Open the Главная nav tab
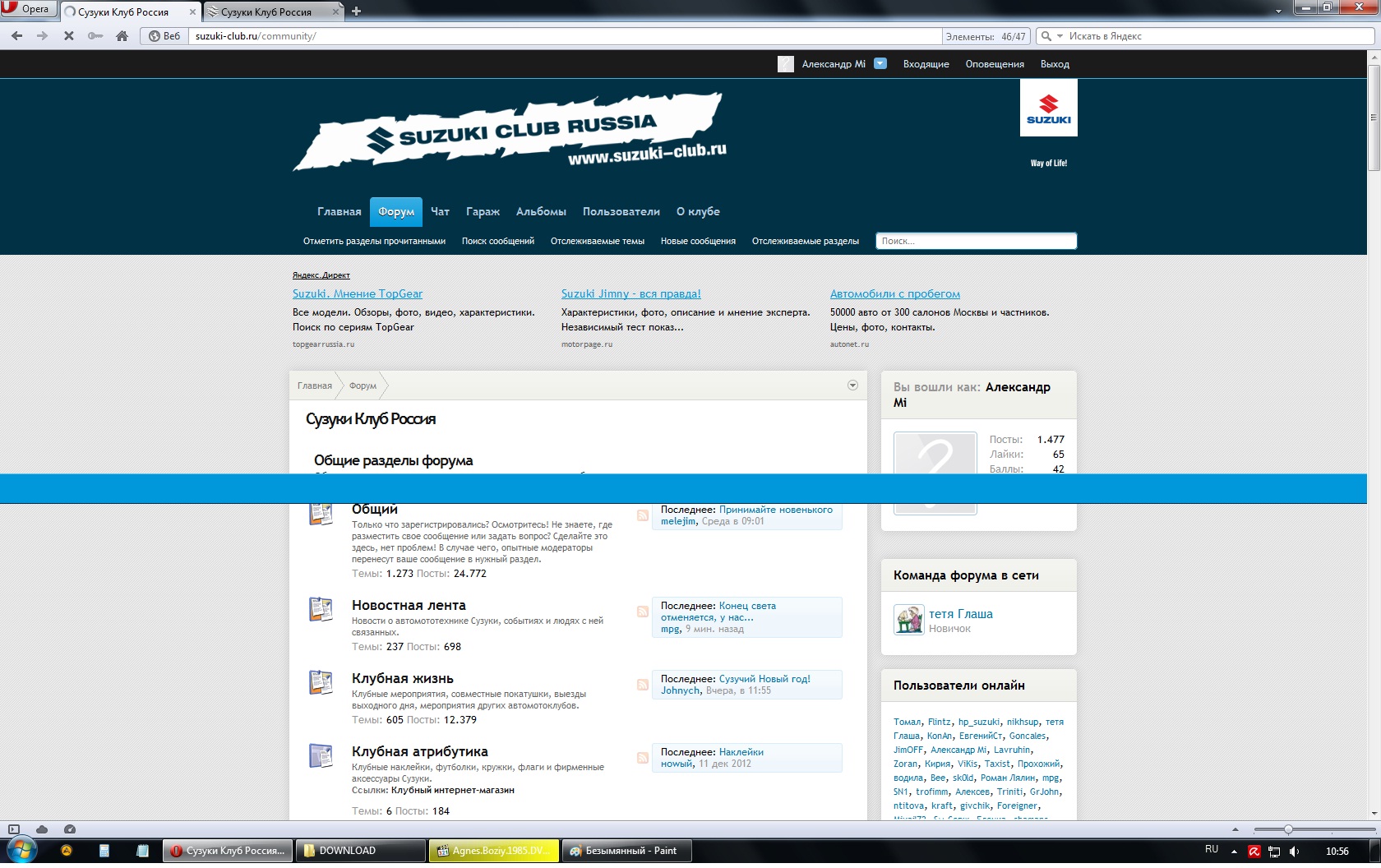Viewport: 1381px width, 868px height. point(339,212)
